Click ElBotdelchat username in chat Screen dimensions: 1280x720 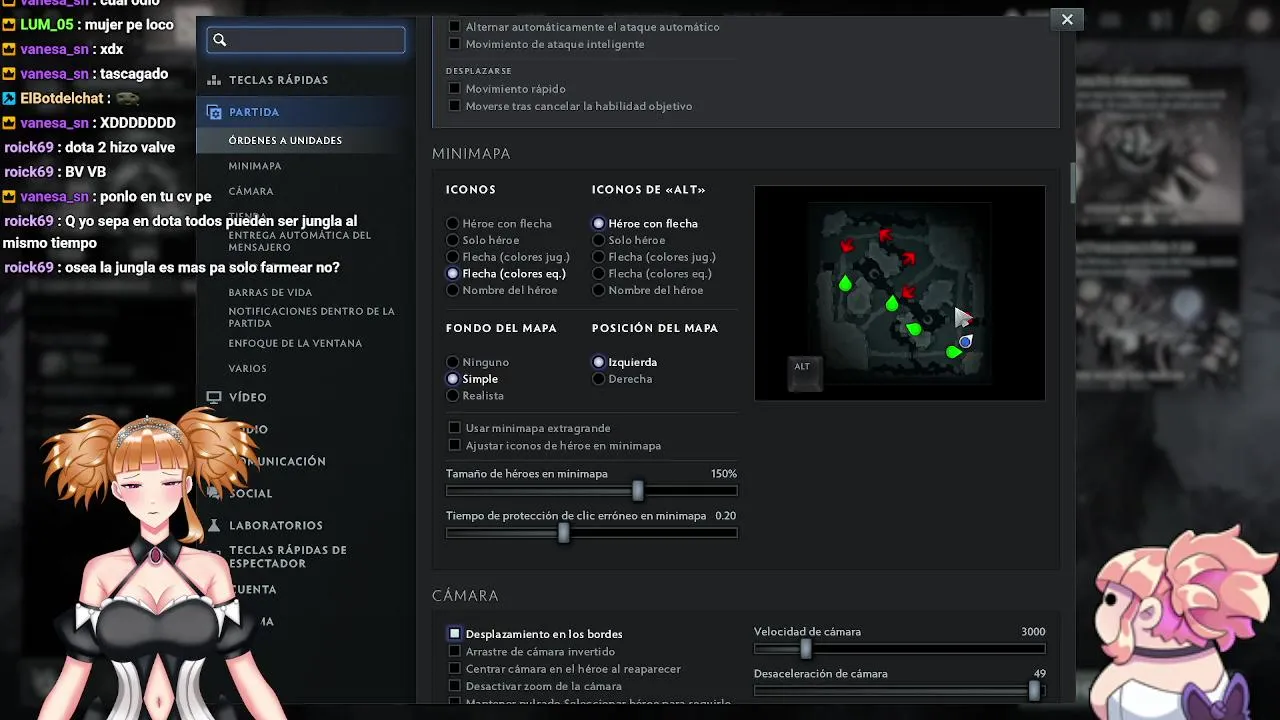tap(62, 98)
